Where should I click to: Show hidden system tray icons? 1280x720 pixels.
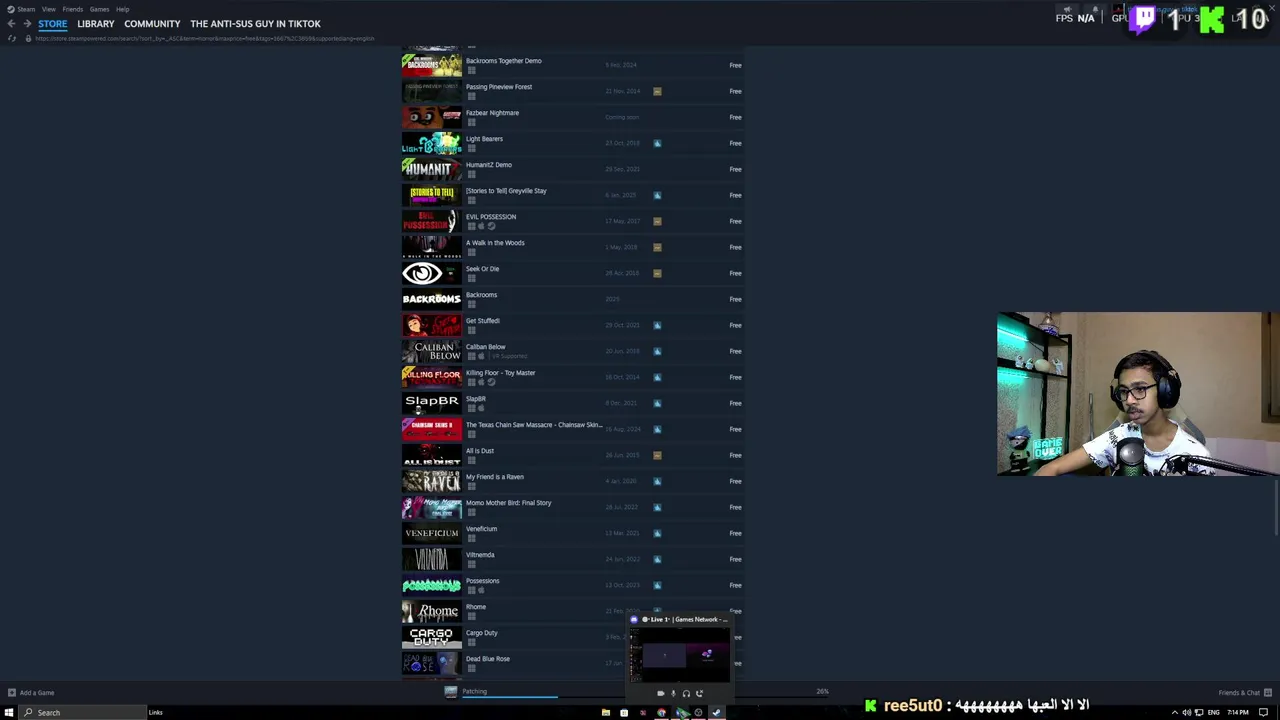(x=1174, y=712)
